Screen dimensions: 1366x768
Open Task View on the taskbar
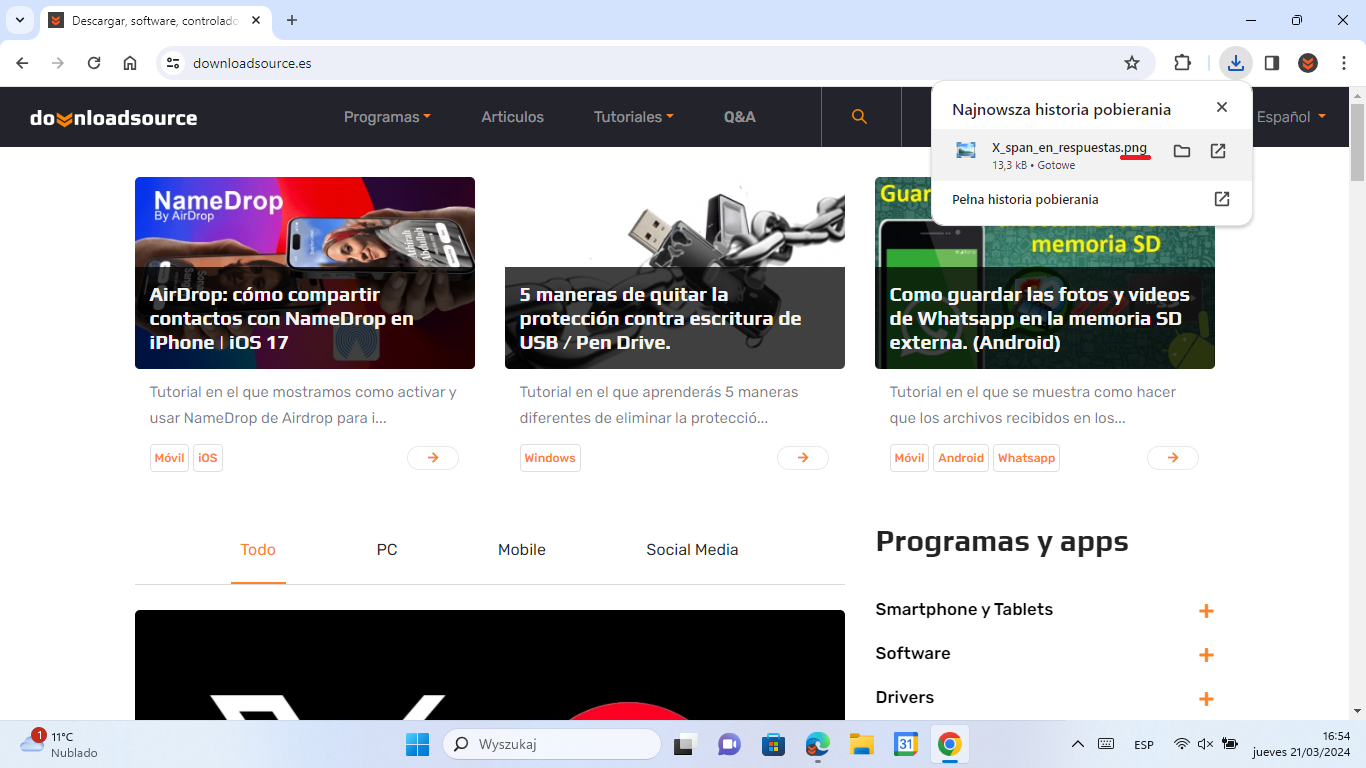click(x=685, y=745)
